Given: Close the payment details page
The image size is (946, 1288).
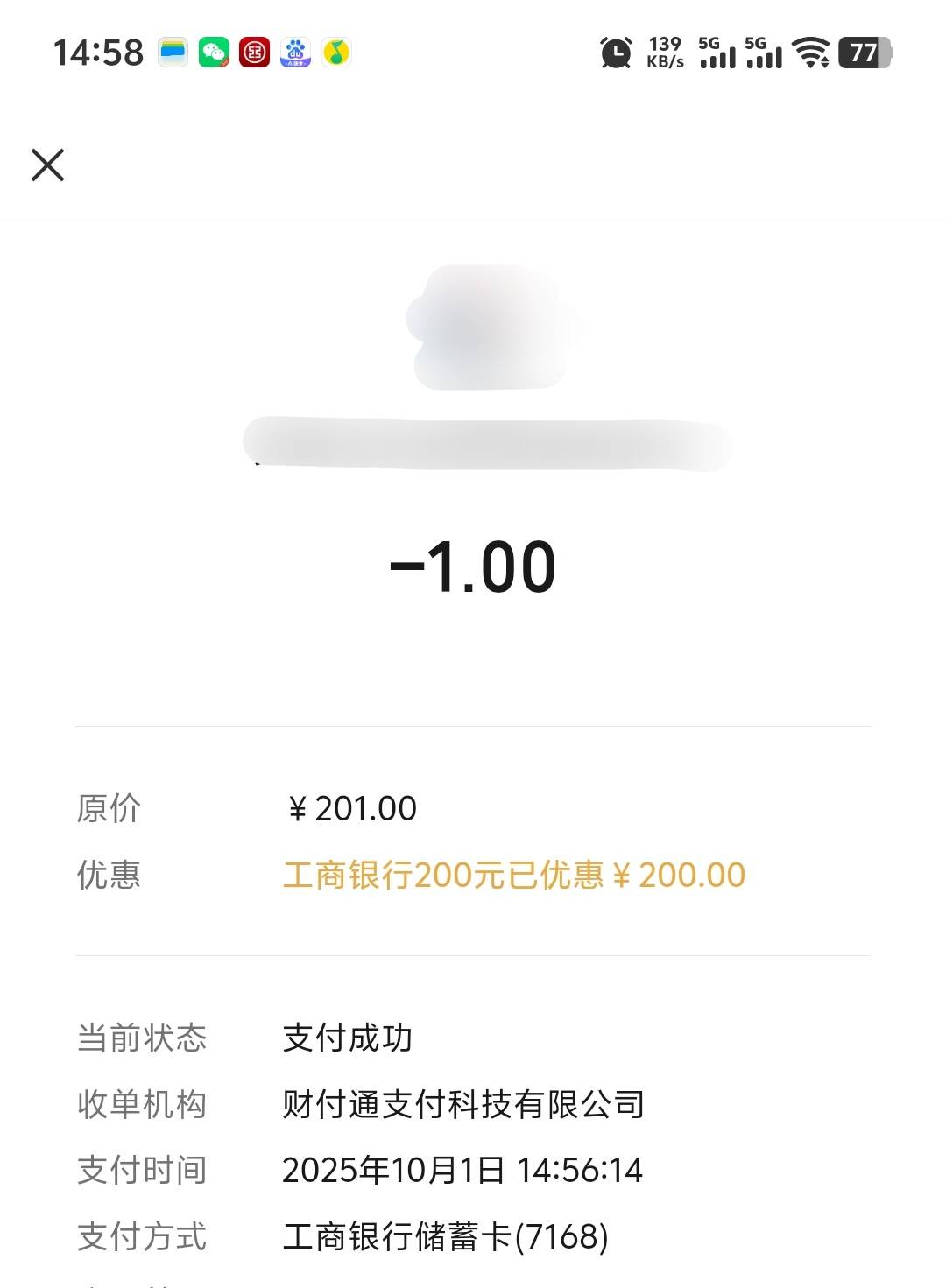Looking at the screenshot, I should tap(48, 165).
